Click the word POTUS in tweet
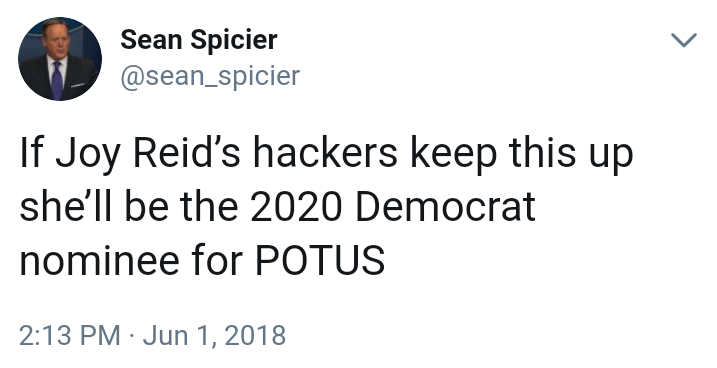The height and width of the screenshot is (368, 717). click(320, 261)
